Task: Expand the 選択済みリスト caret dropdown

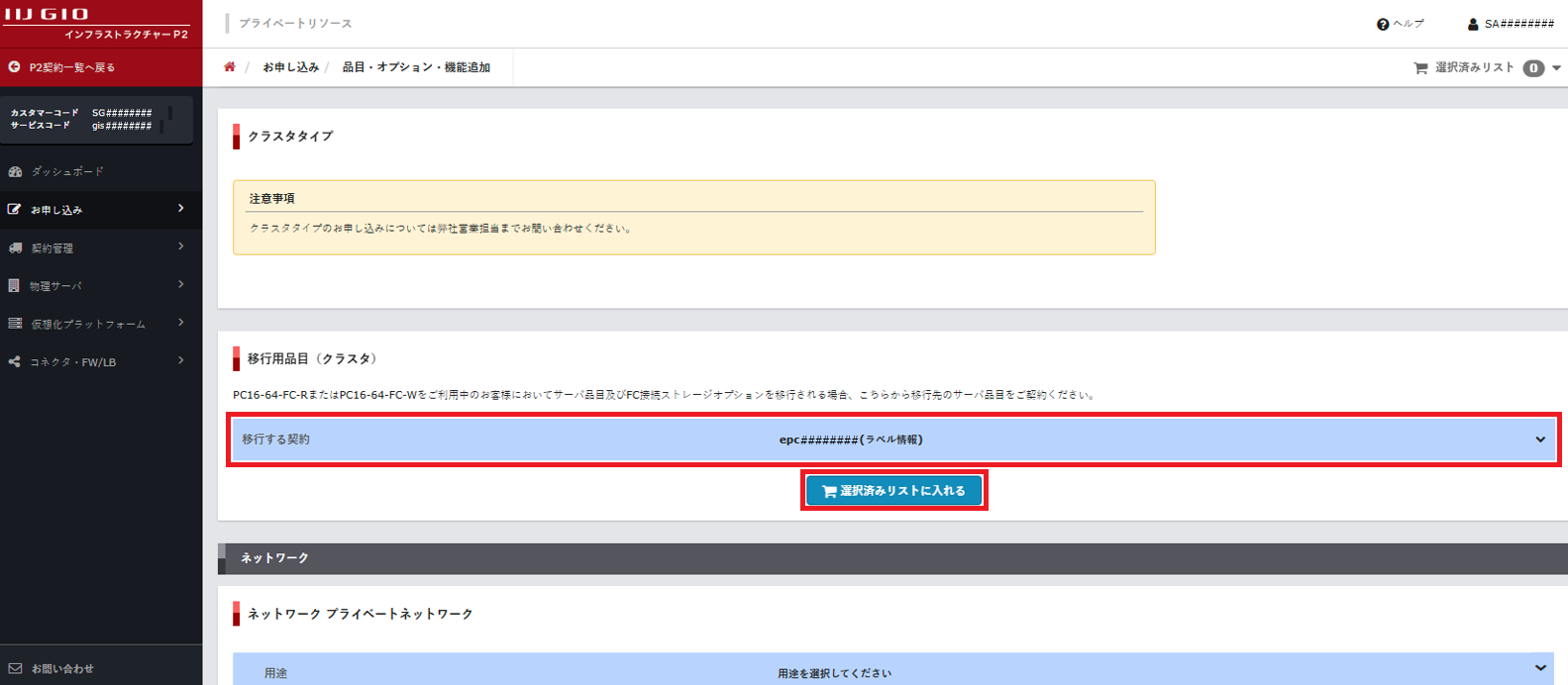Action: 1556,68
